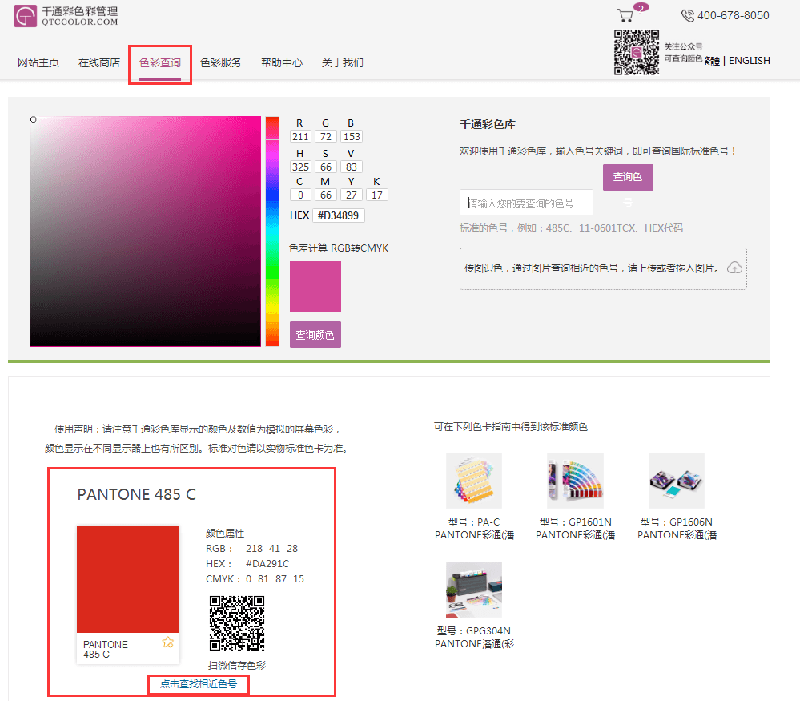Viewport: 800px width, 701px height.
Task: Click the red PANTONE 485 C color swatch
Action: [128, 578]
